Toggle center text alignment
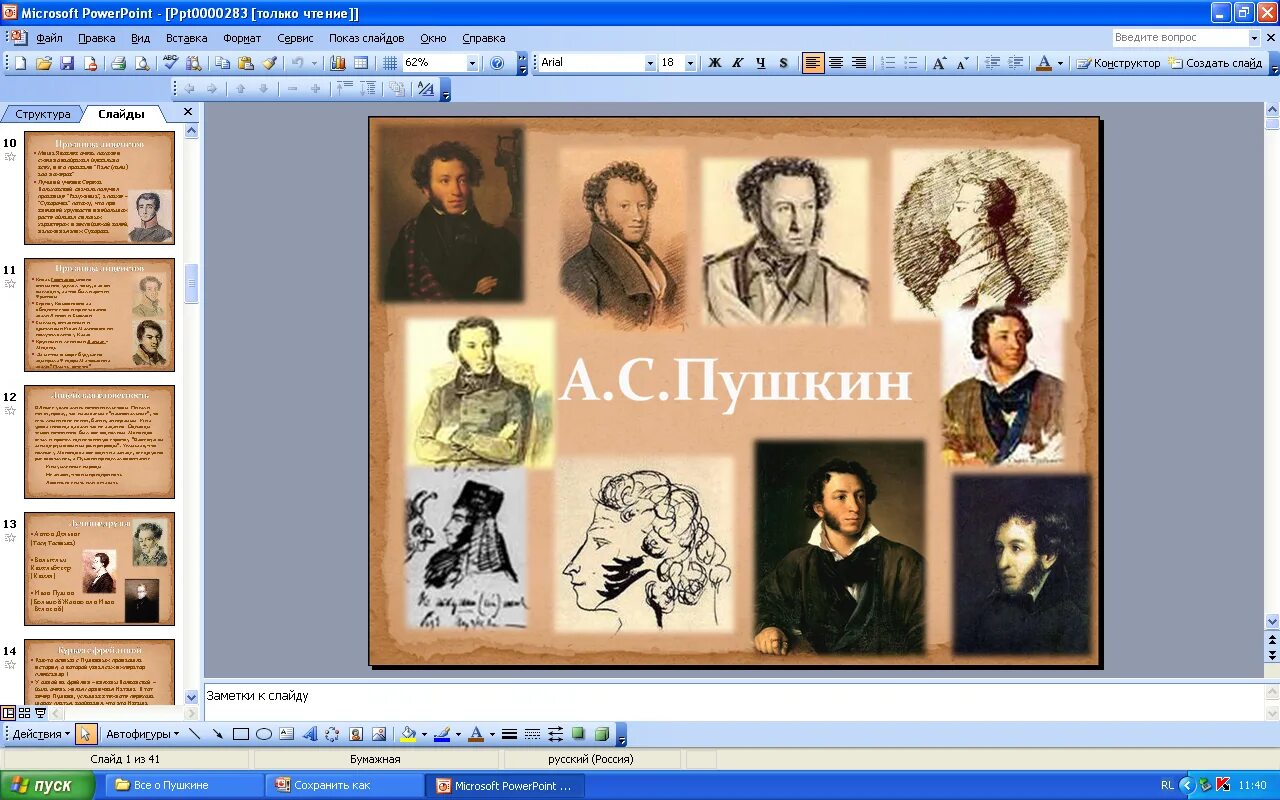 click(x=836, y=63)
